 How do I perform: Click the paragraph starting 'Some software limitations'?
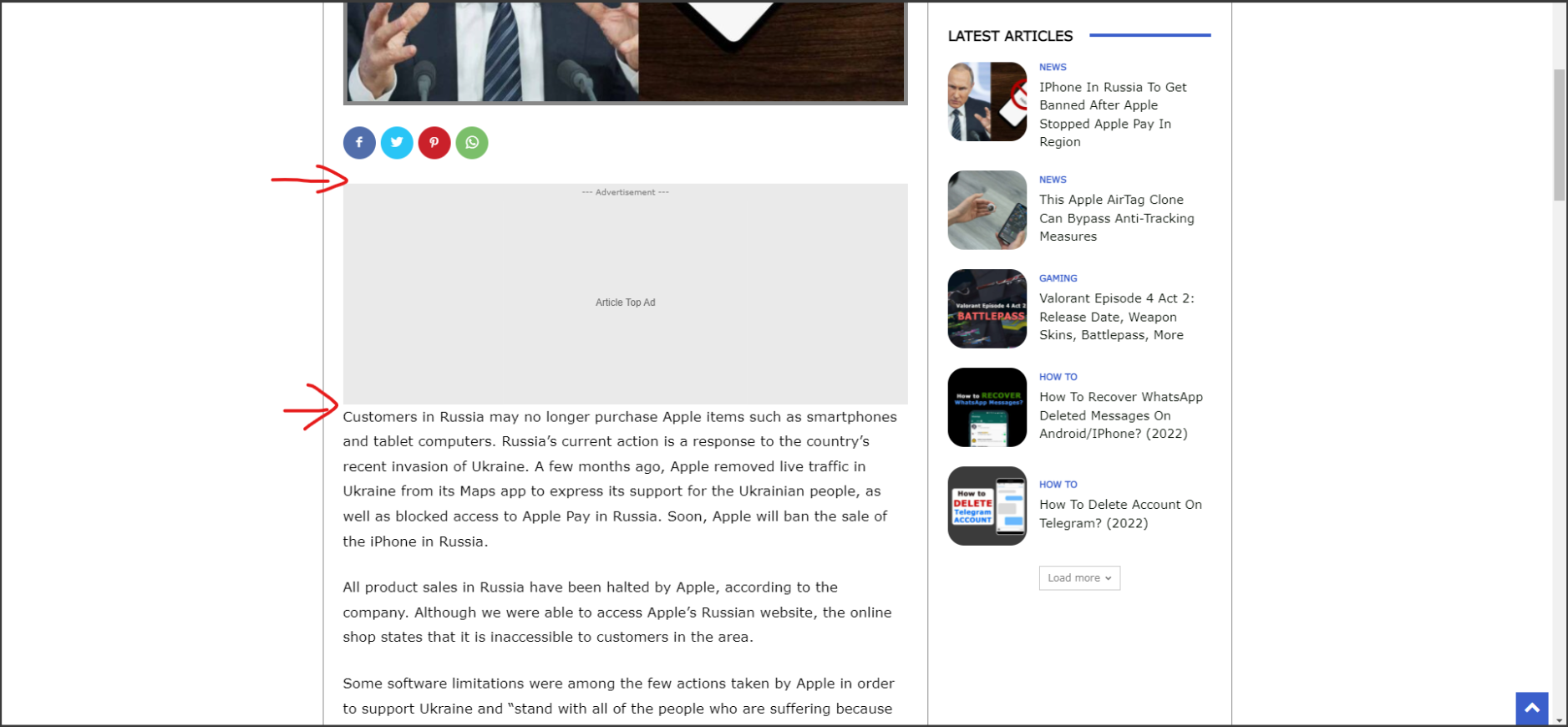(x=619, y=696)
